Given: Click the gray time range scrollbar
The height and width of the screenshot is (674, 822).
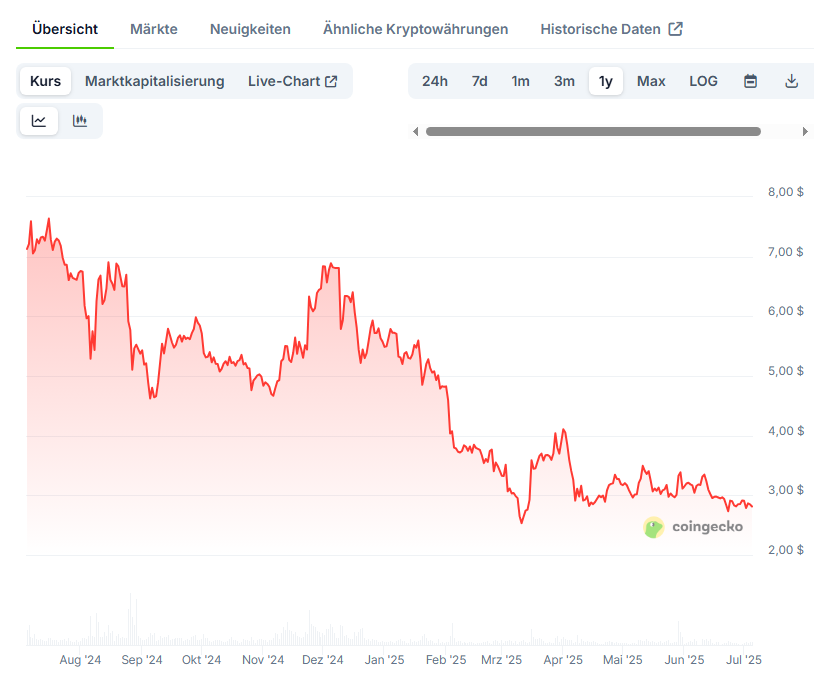Looking at the screenshot, I should point(593,132).
